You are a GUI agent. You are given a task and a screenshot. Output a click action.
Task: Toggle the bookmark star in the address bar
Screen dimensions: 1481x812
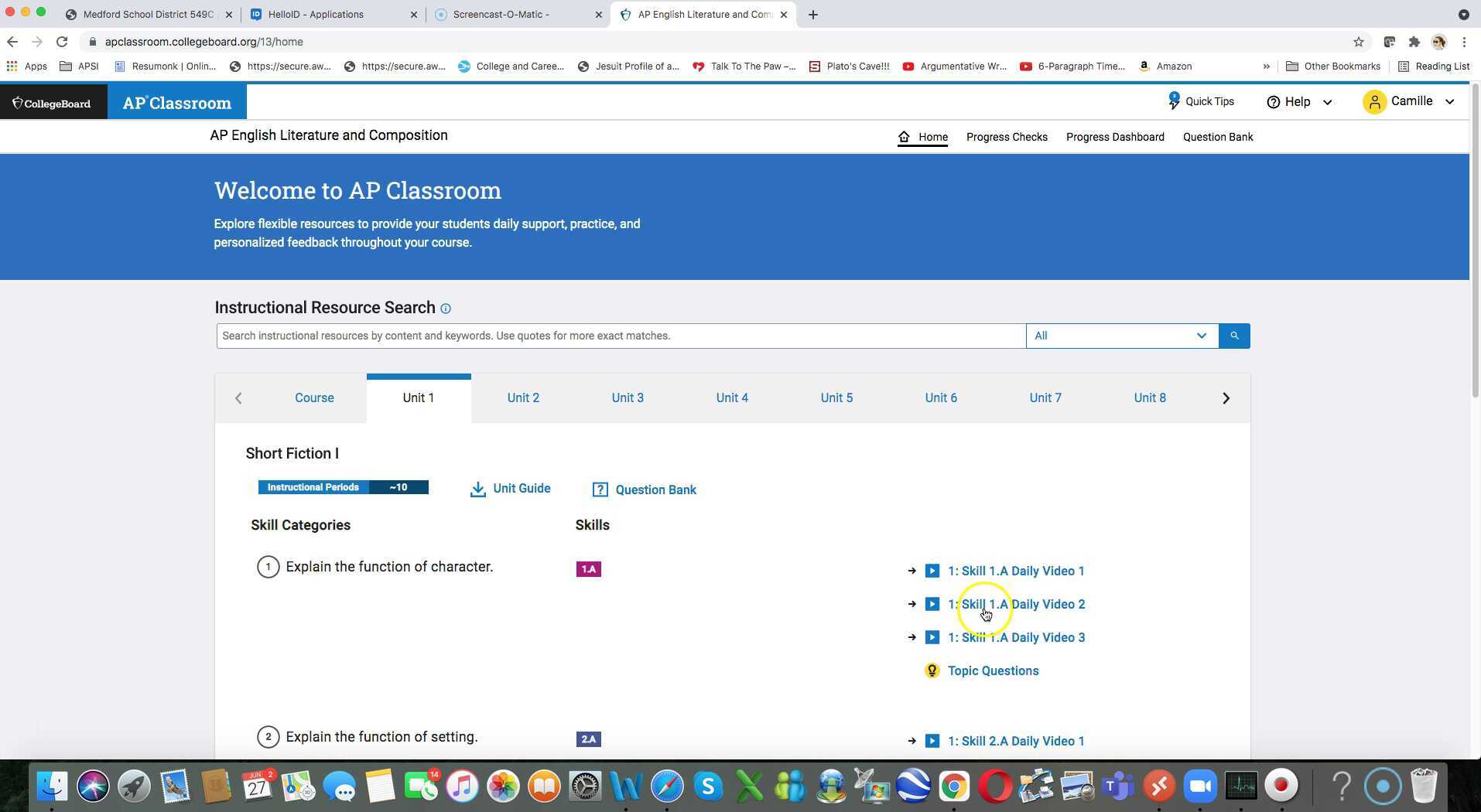[x=1359, y=42]
